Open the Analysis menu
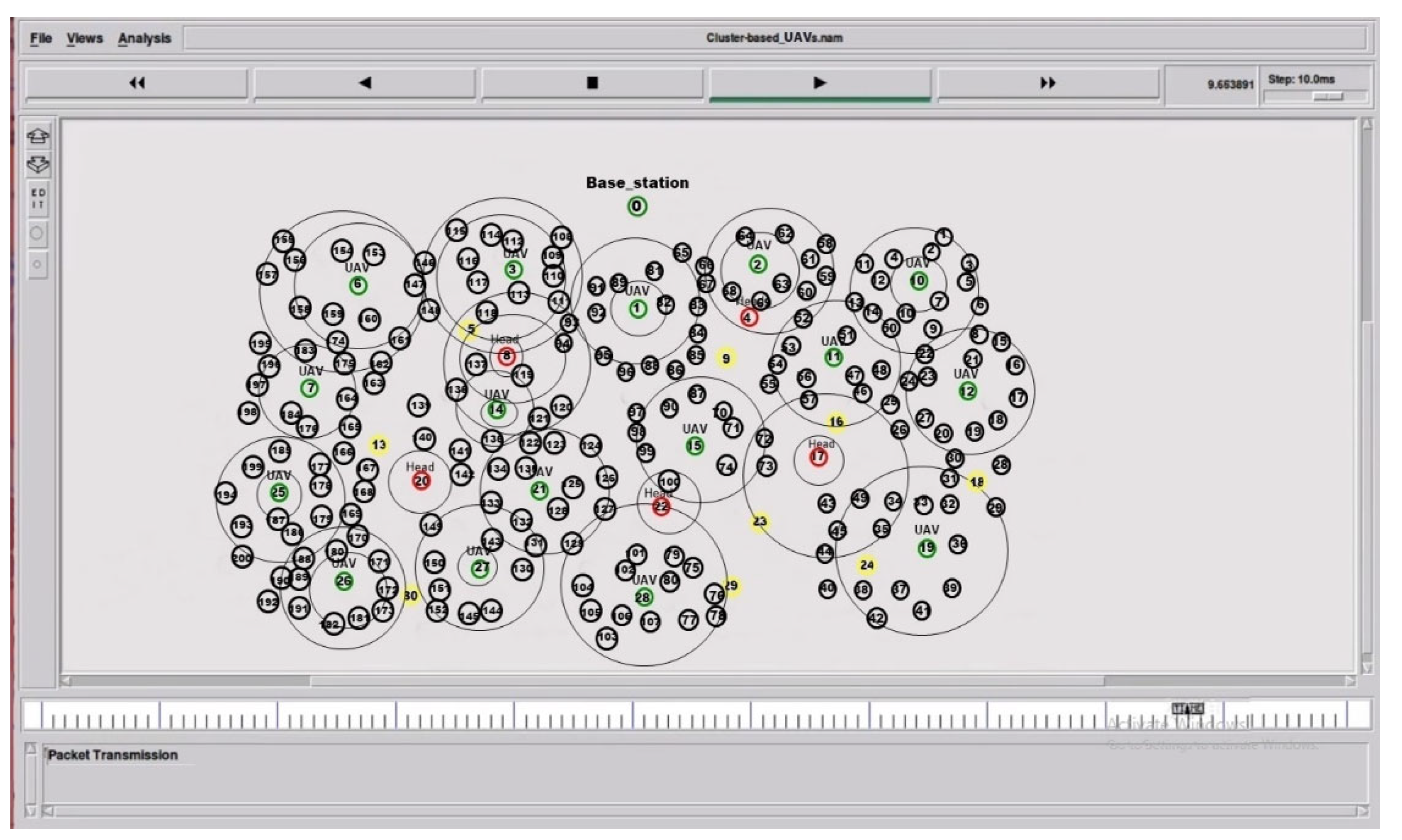1402x840 pixels. pyautogui.click(x=144, y=39)
